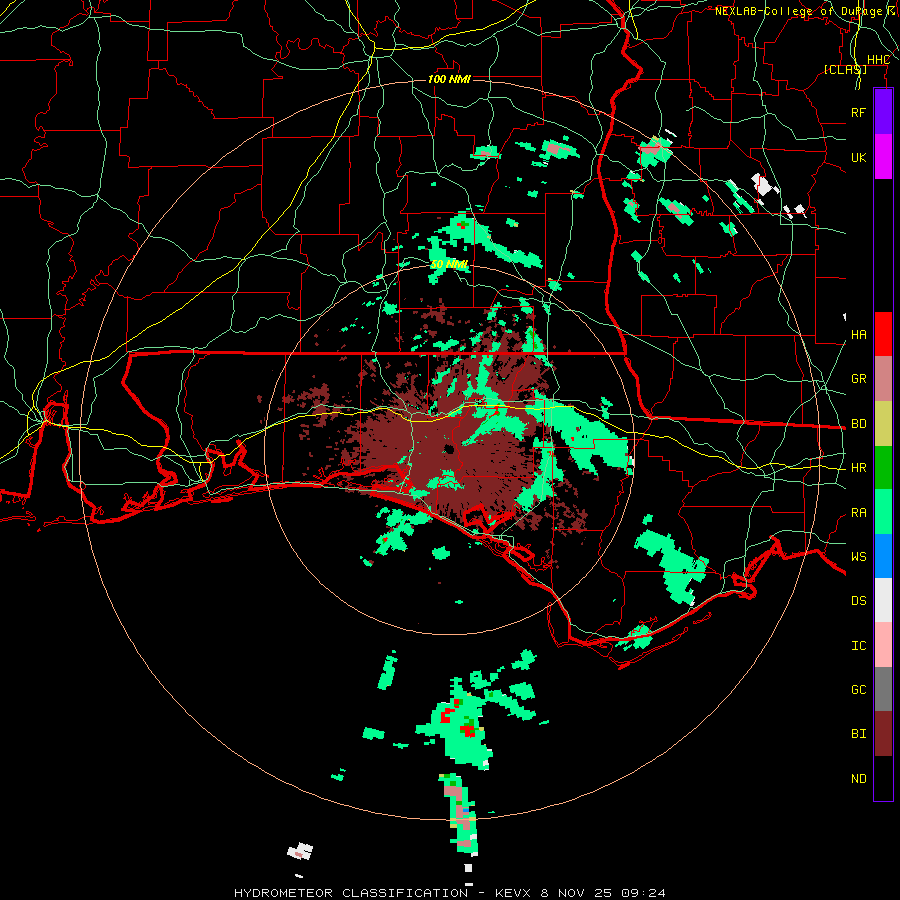Screen dimensions: 900x900
Task: Click the ND legend label
Action: (859, 779)
